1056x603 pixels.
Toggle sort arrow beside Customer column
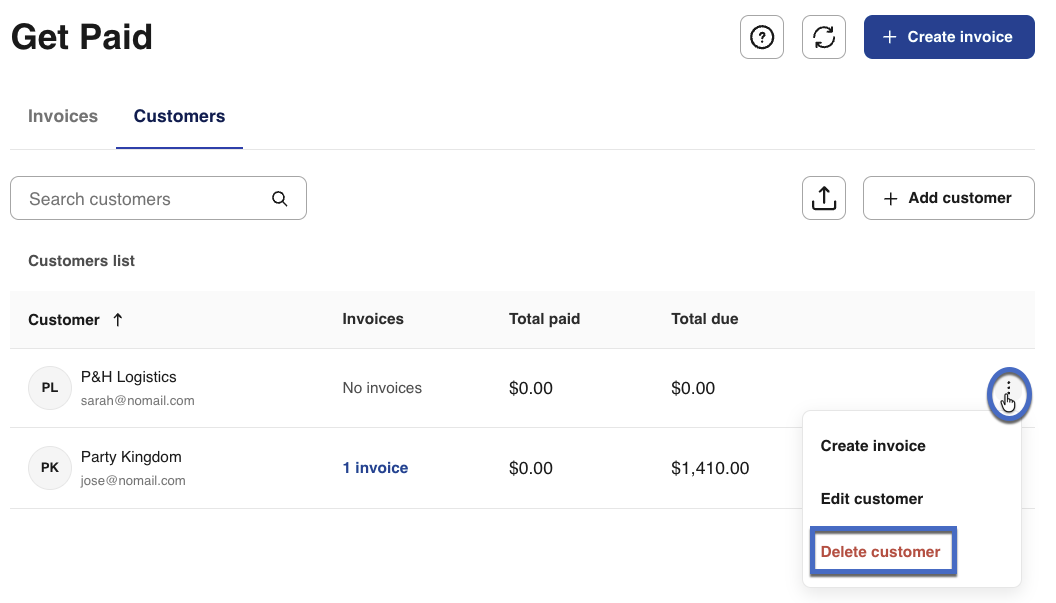click(x=118, y=320)
